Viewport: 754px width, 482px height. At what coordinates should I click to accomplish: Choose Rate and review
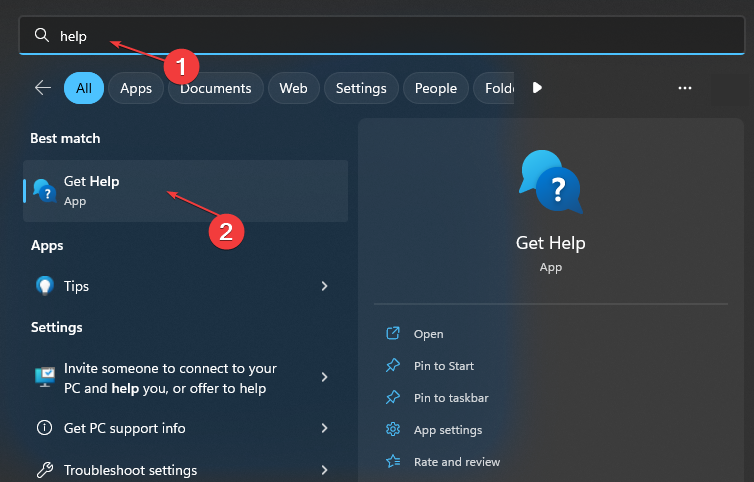[457, 462]
